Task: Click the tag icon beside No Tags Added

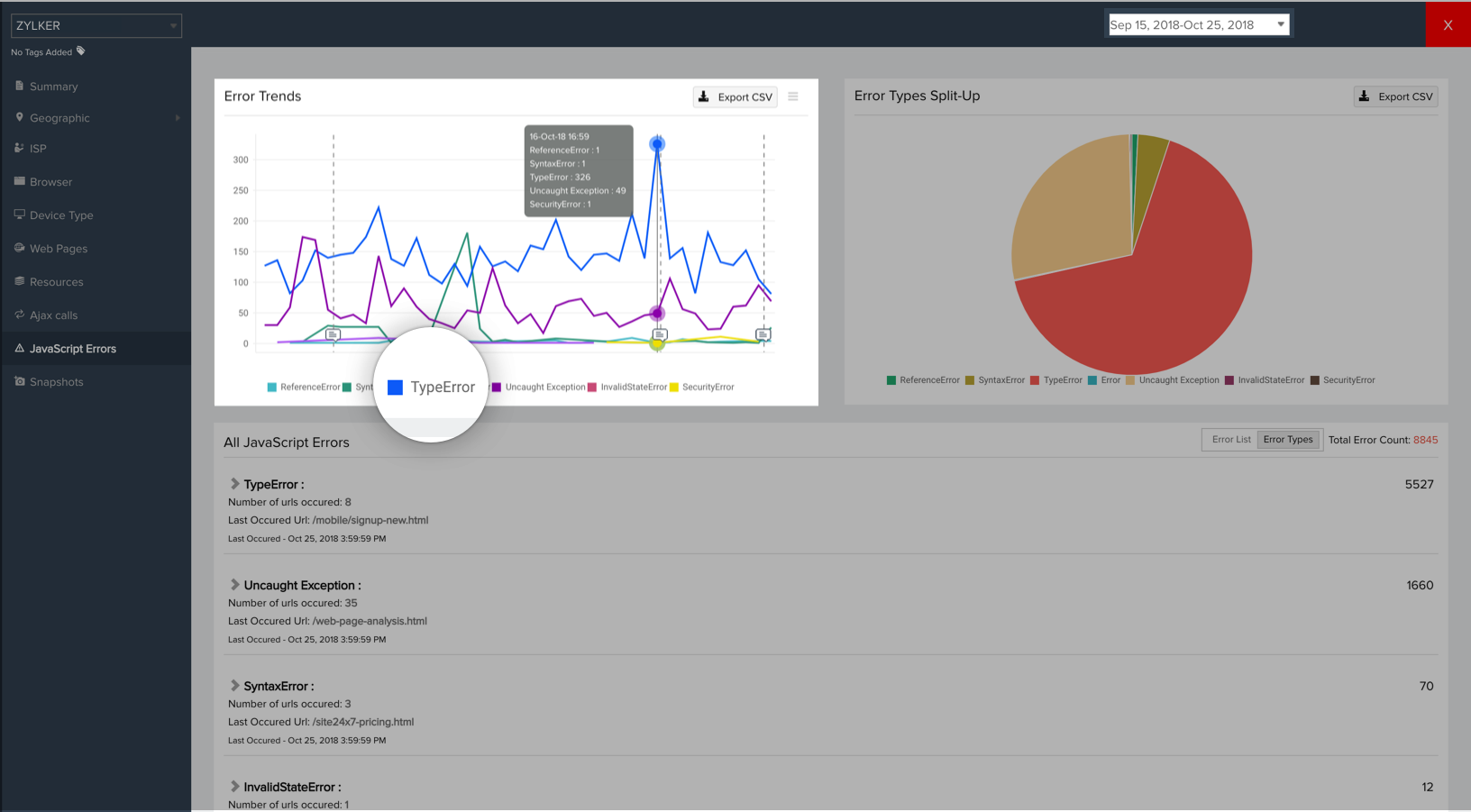Action: coord(80,51)
